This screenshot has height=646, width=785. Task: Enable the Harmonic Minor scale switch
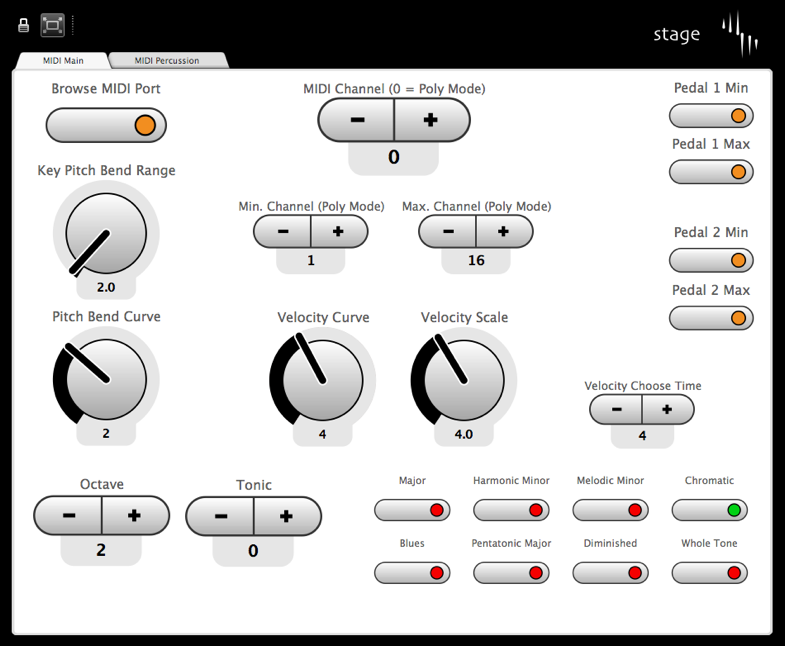coord(511,510)
